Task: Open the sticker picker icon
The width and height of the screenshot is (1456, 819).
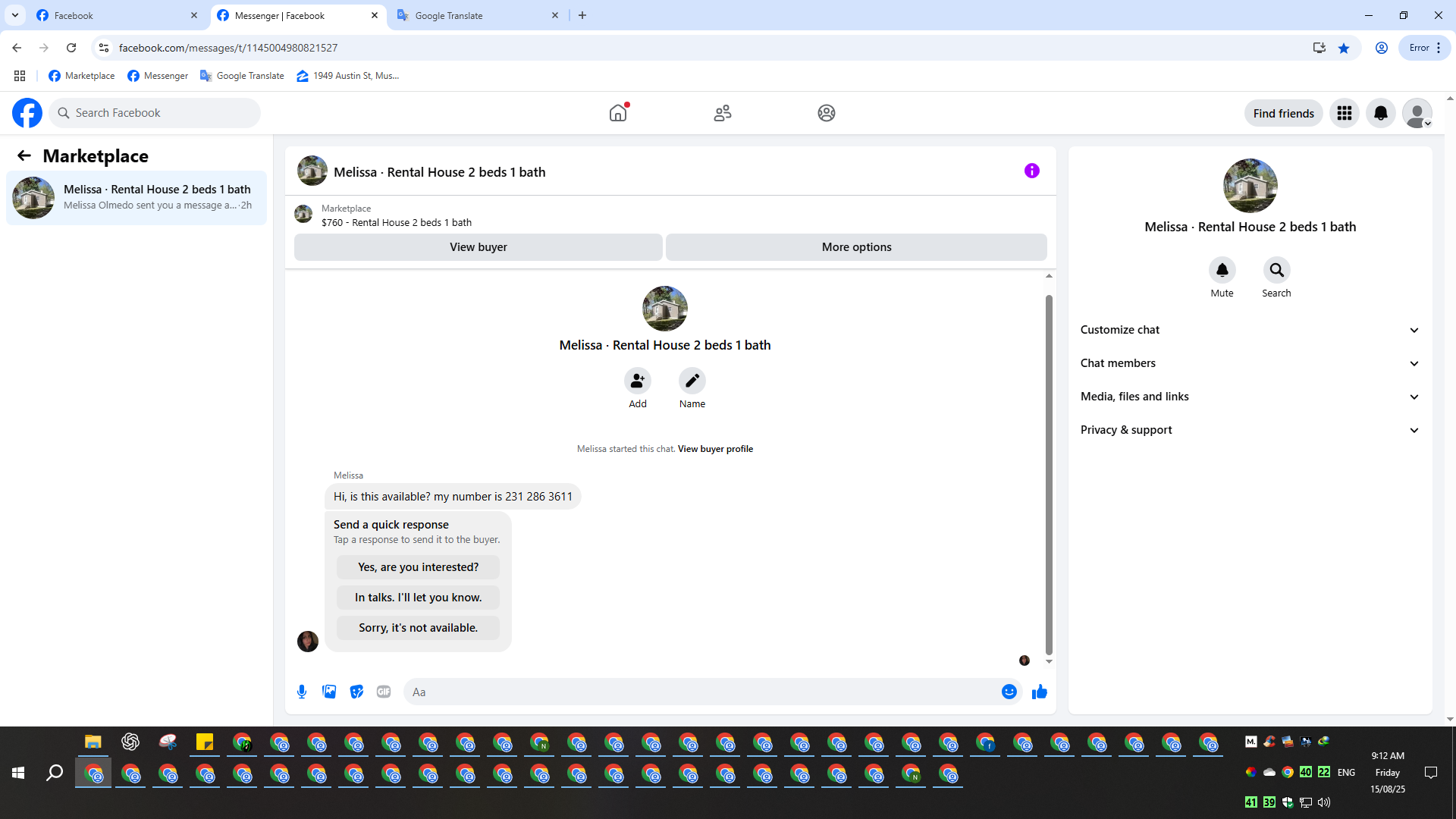Action: [x=356, y=692]
